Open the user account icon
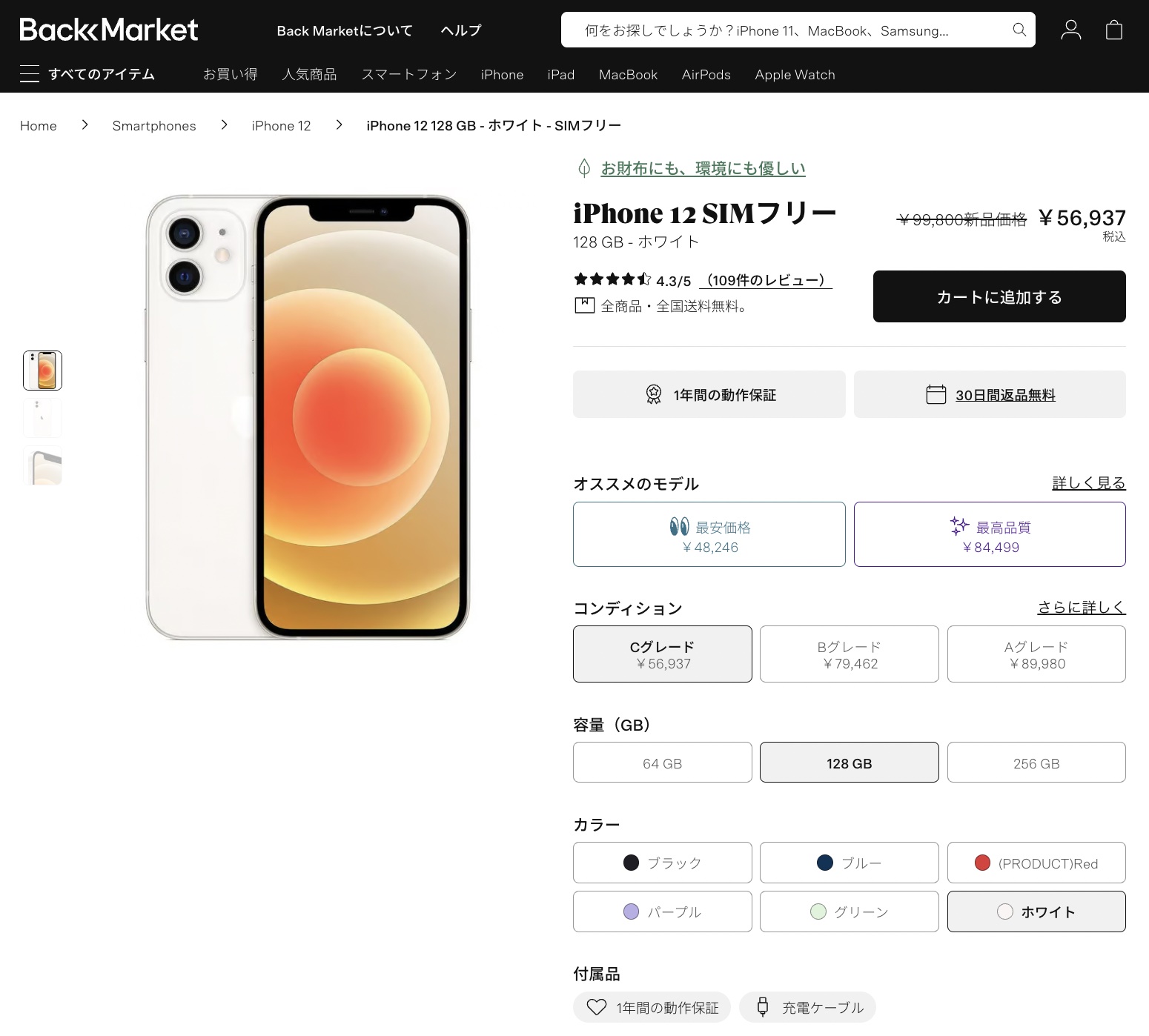The height and width of the screenshot is (1036, 1149). 1070,30
